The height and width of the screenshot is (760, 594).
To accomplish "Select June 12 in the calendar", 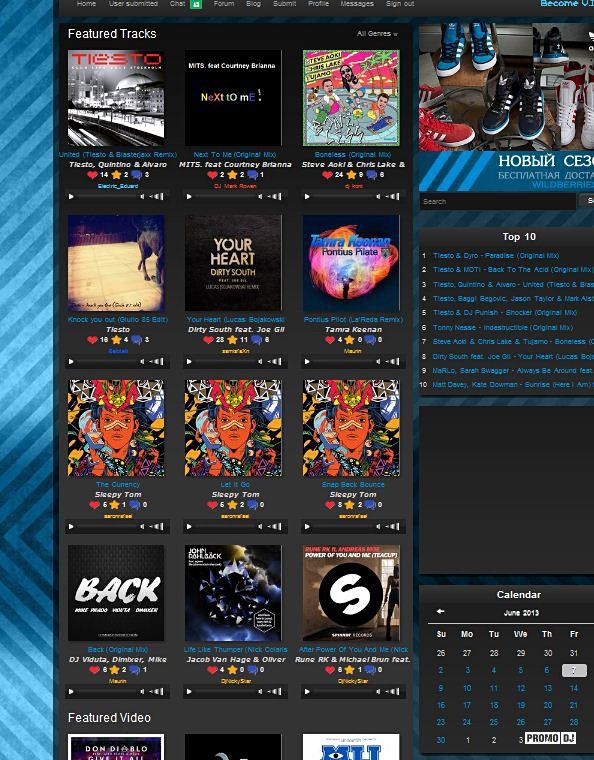I will 521,688.
